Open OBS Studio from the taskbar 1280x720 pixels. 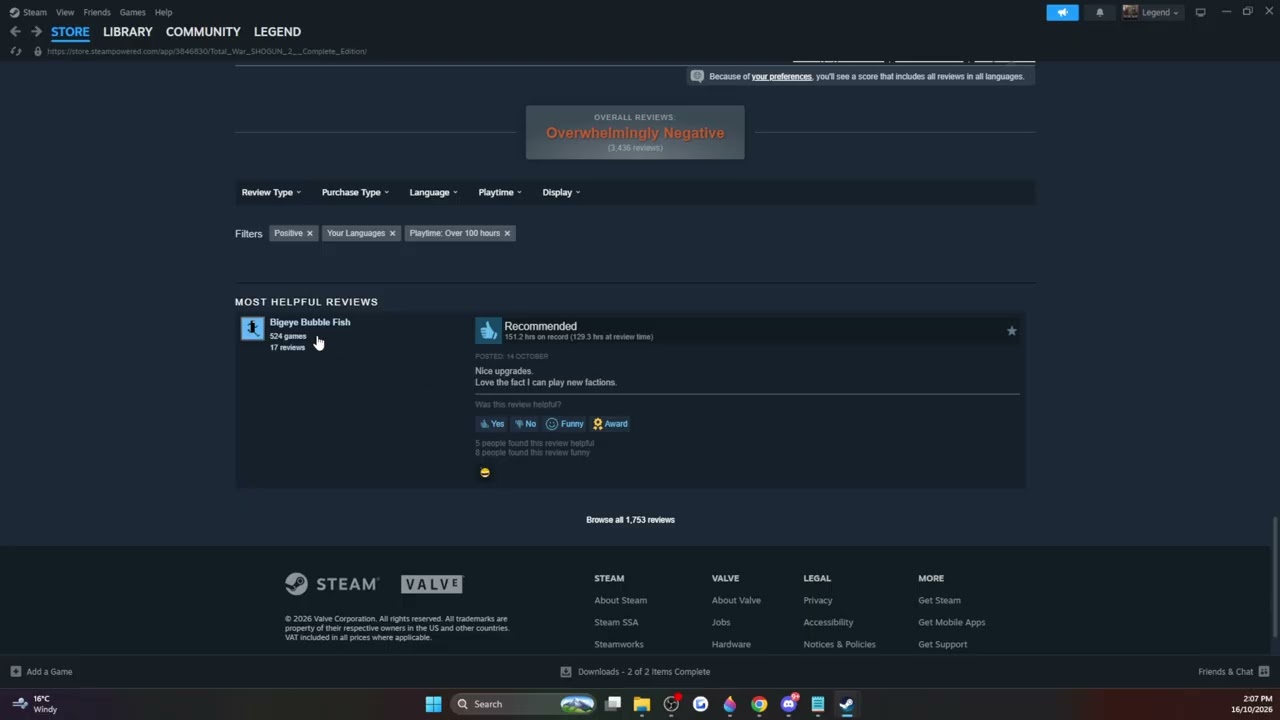tap(671, 704)
